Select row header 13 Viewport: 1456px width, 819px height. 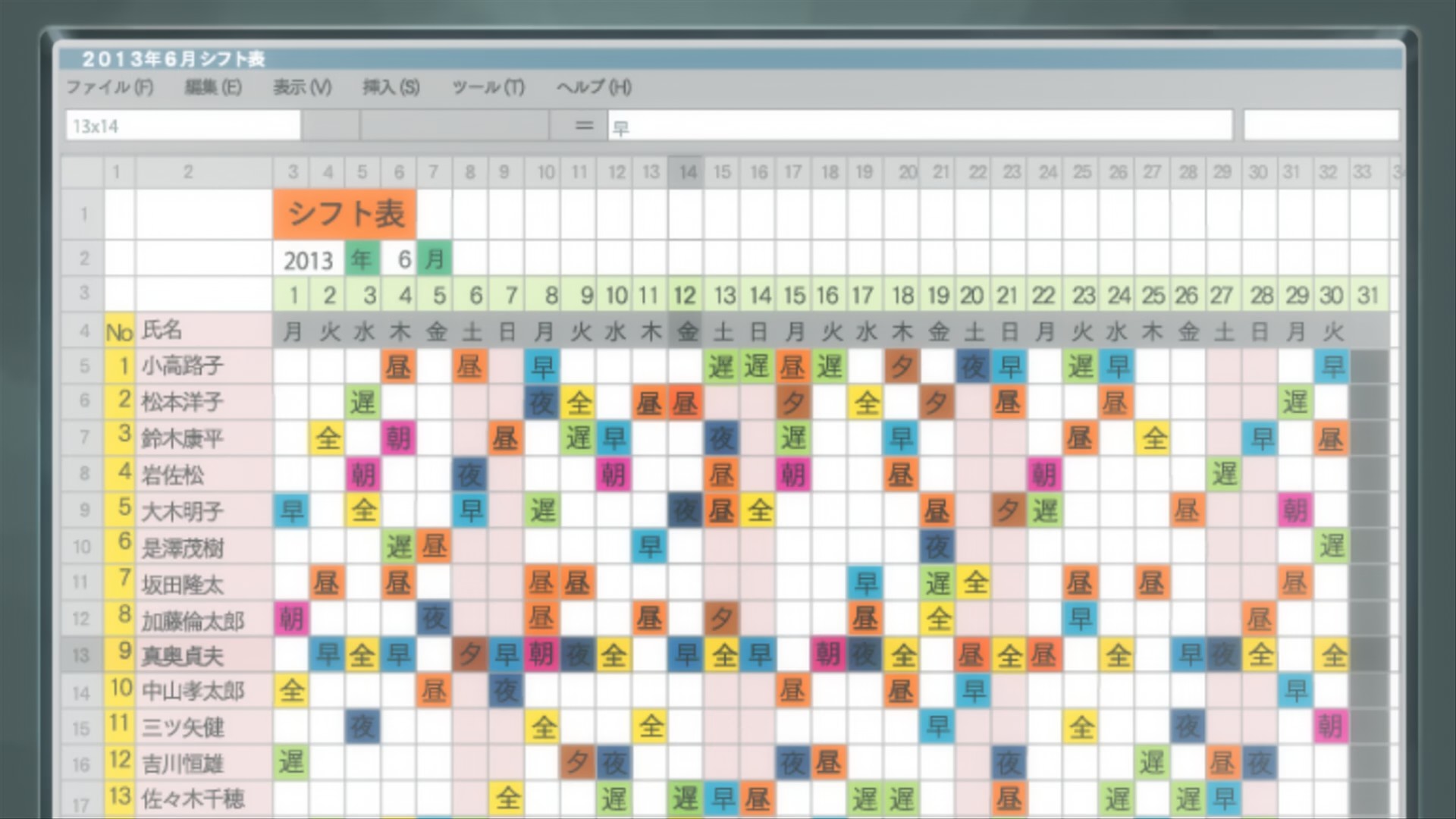[x=82, y=655]
